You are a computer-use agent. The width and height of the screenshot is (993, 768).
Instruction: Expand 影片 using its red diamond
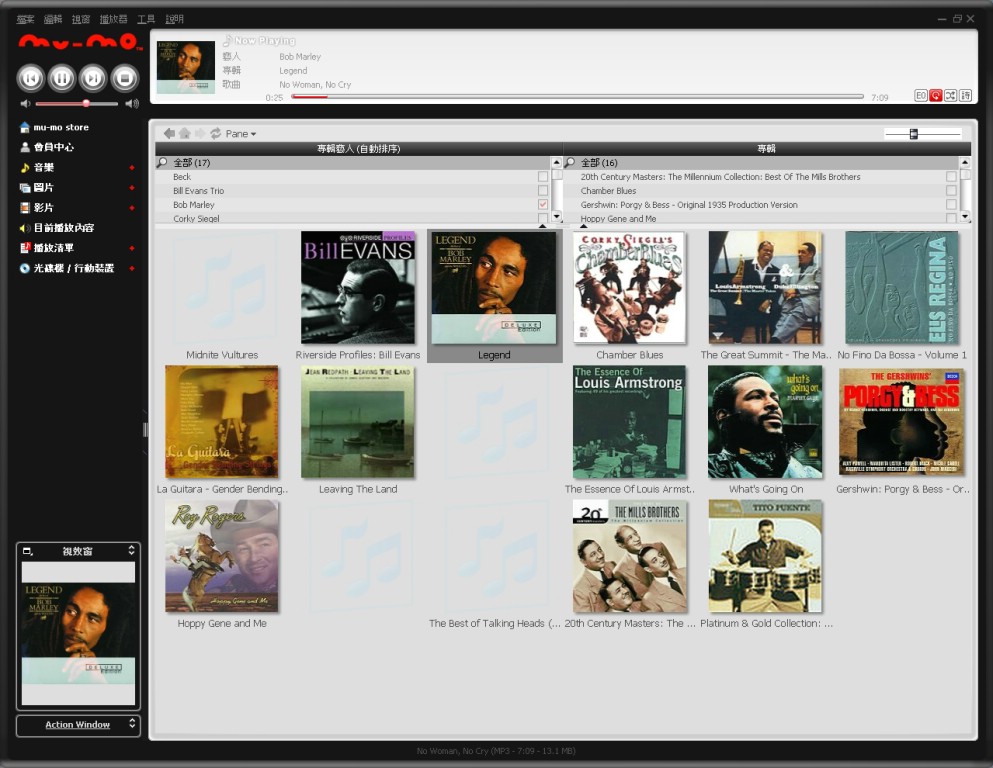[x=132, y=208]
